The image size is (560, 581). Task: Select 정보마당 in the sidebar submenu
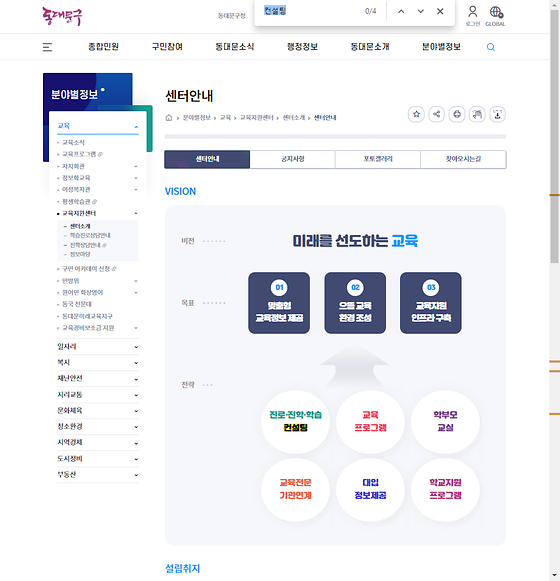(80, 255)
